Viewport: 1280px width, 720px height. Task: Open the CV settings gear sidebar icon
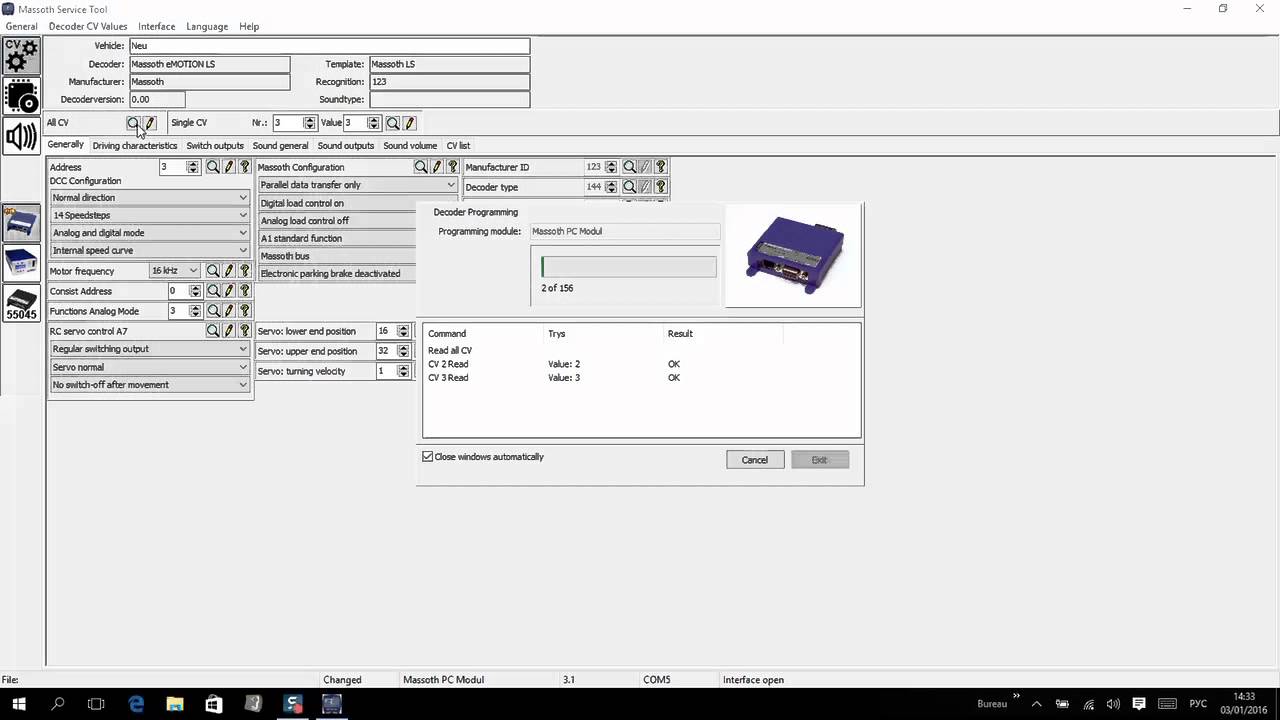point(22,56)
